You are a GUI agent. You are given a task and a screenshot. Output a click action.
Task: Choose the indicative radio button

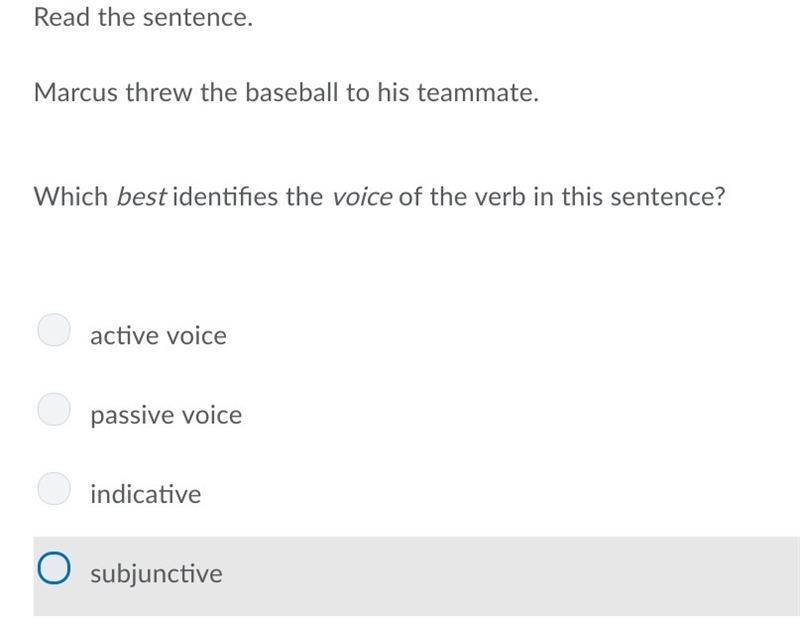[54, 488]
